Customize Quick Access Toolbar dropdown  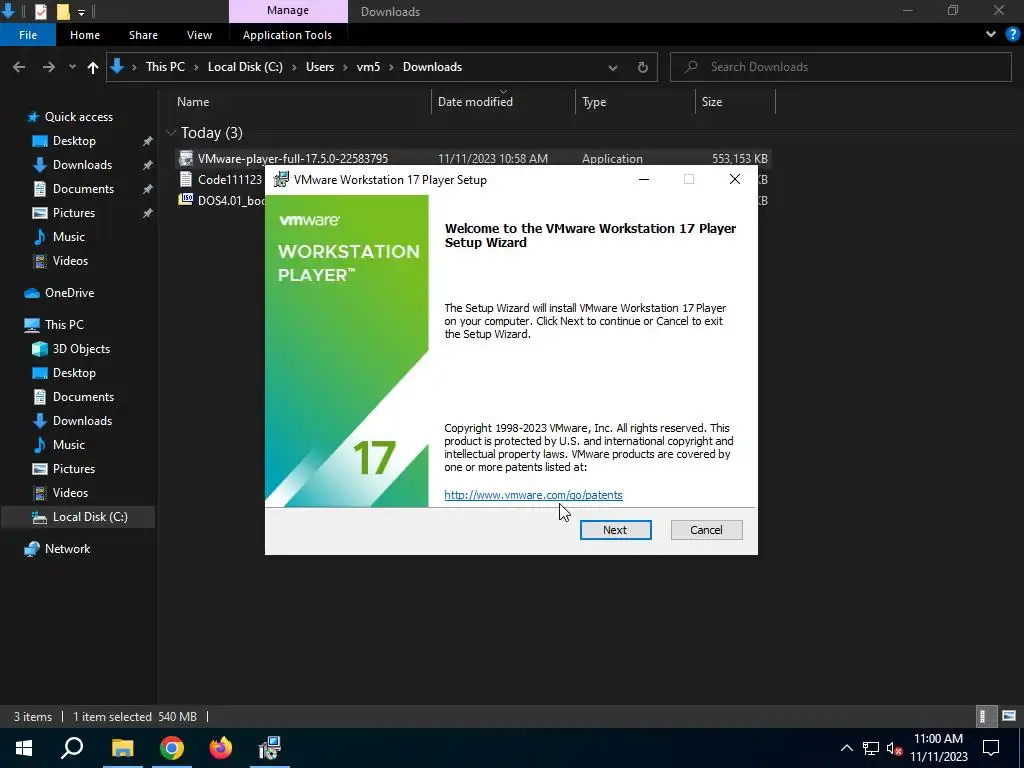click(x=81, y=12)
